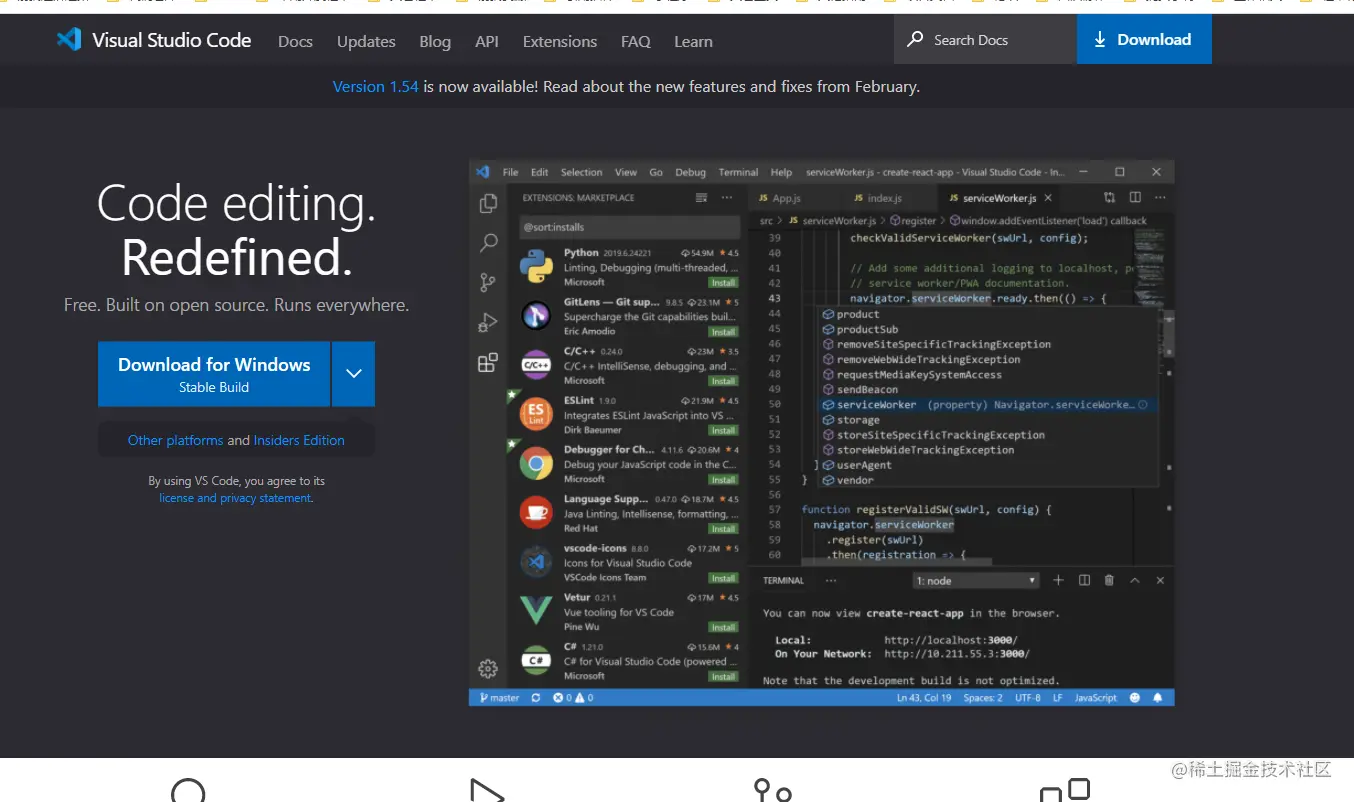
Task: Maximize the terminal panel with the chevron
Action: pos(1135,580)
